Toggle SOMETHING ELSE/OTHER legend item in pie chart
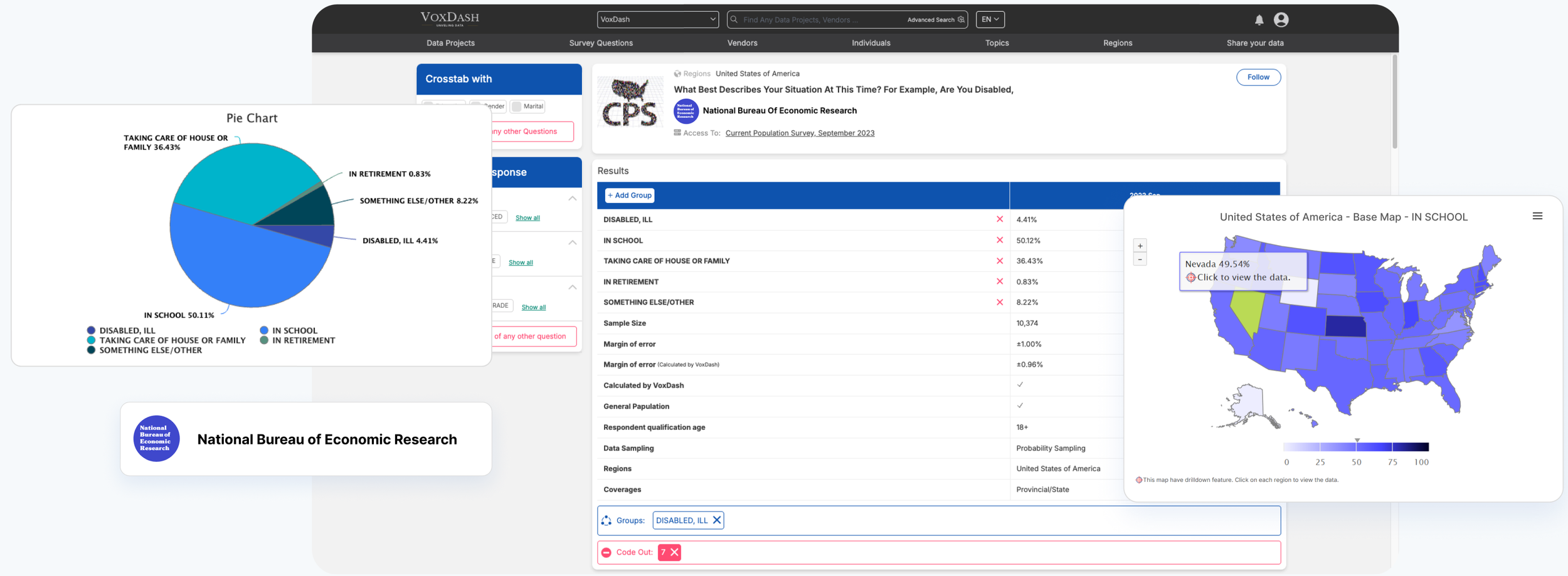 point(144,350)
